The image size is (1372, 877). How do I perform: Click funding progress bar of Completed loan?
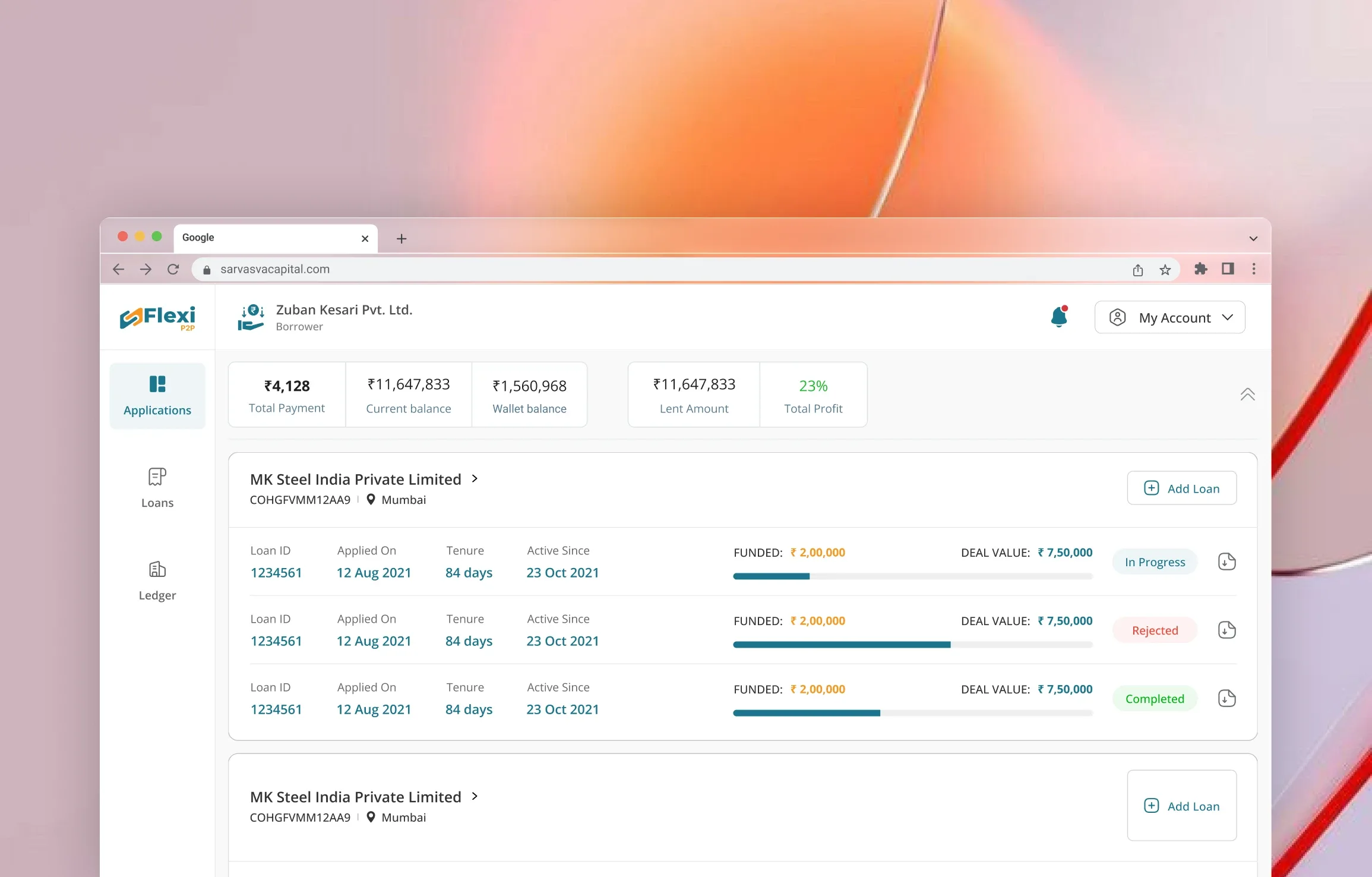tap(913, 713)
